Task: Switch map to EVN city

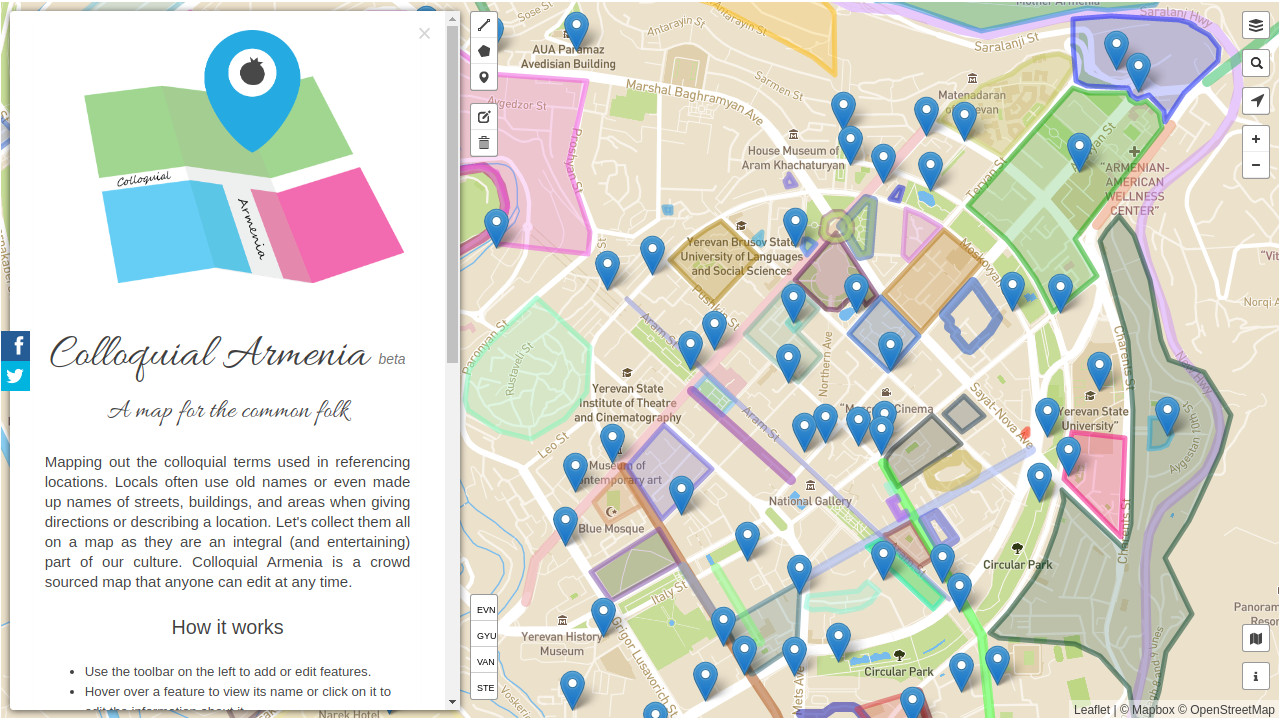Action: point(485,609)
